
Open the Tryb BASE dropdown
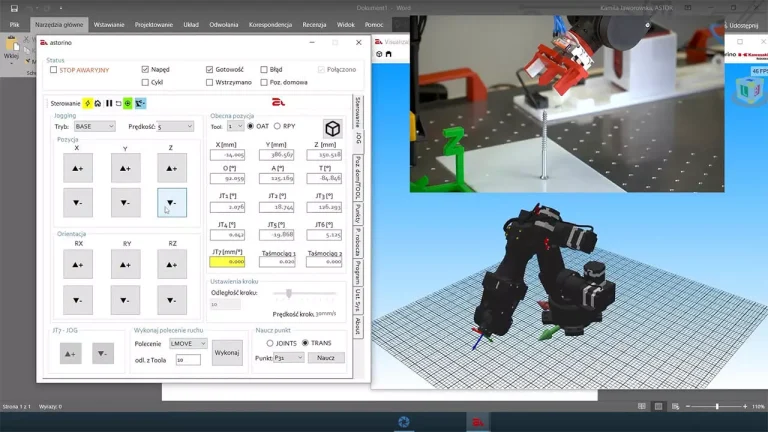(95, 127)
